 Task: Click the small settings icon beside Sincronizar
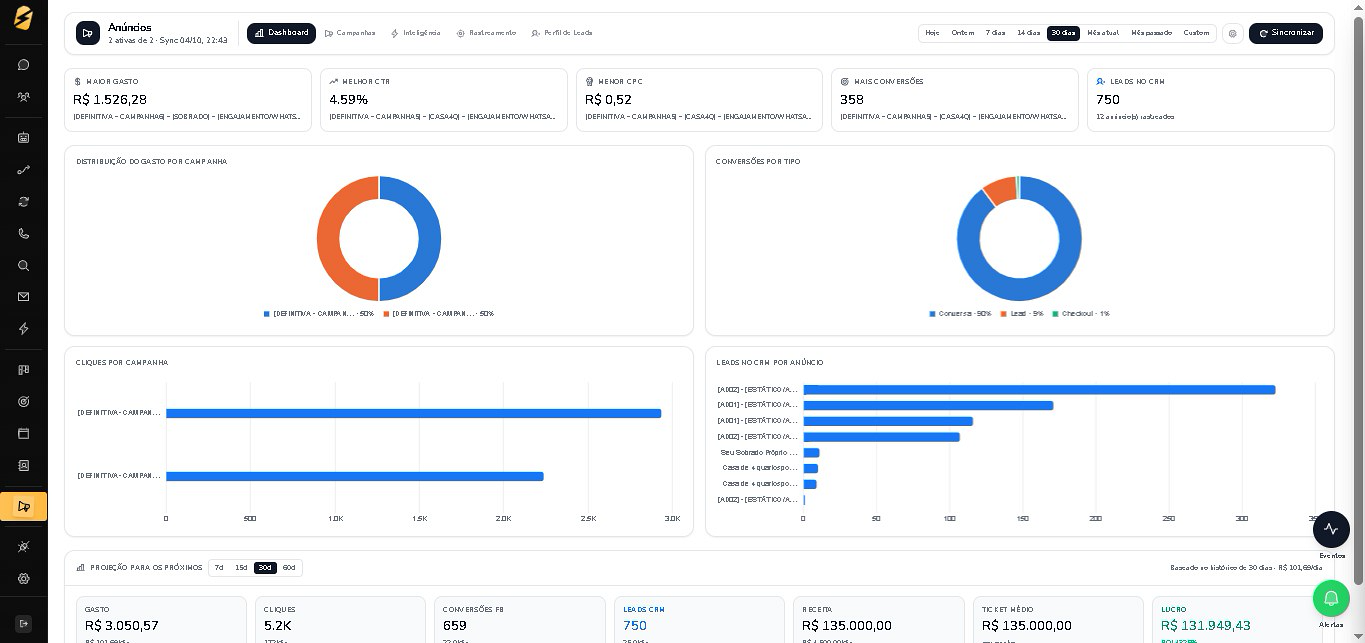coord(1232,33)
